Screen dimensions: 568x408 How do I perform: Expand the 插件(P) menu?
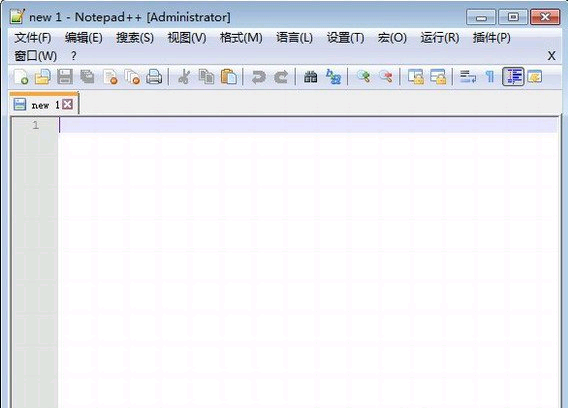(x=492, y=38)
